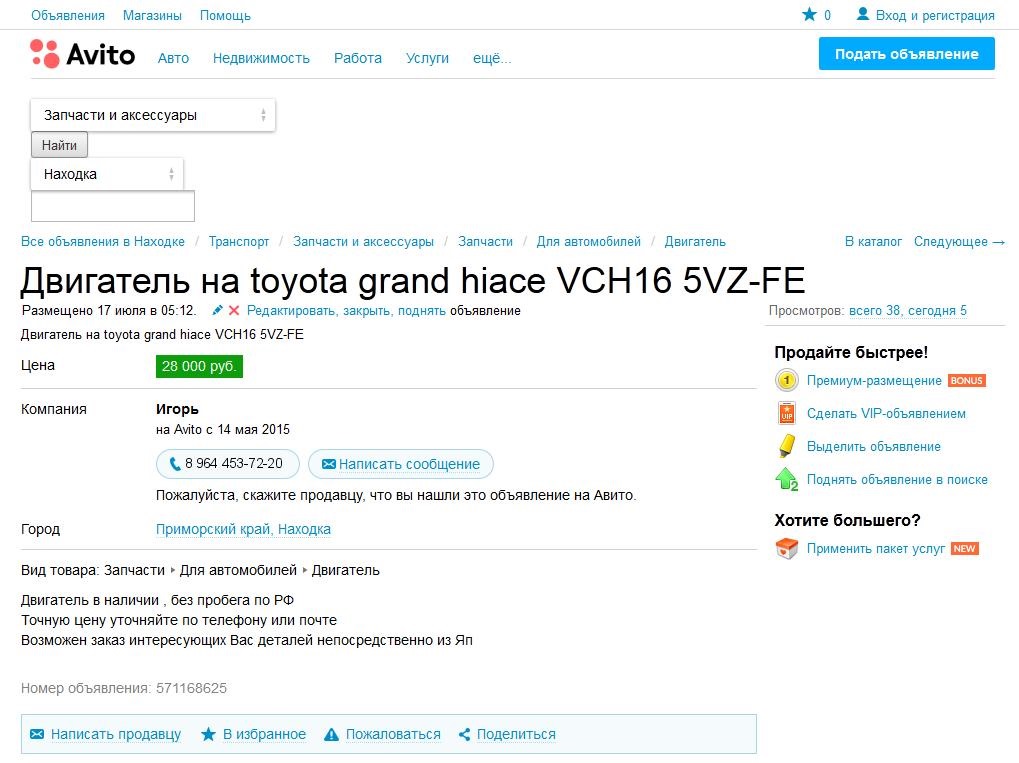This screenshot has height=763, width=1019.
Task: Click the yellow highlighter icon
Action: pos(786,446)
